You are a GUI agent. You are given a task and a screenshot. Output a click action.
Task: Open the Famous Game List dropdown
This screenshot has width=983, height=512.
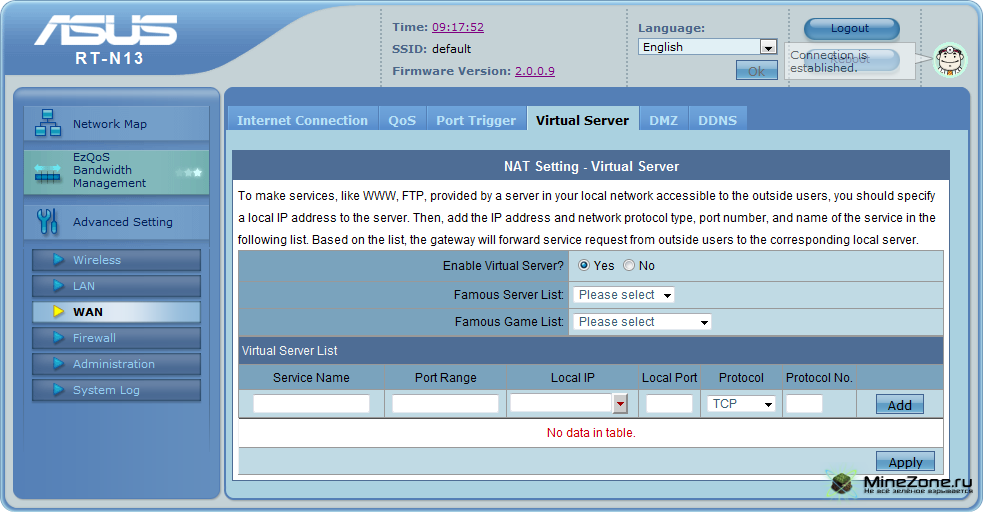[641, 322]
